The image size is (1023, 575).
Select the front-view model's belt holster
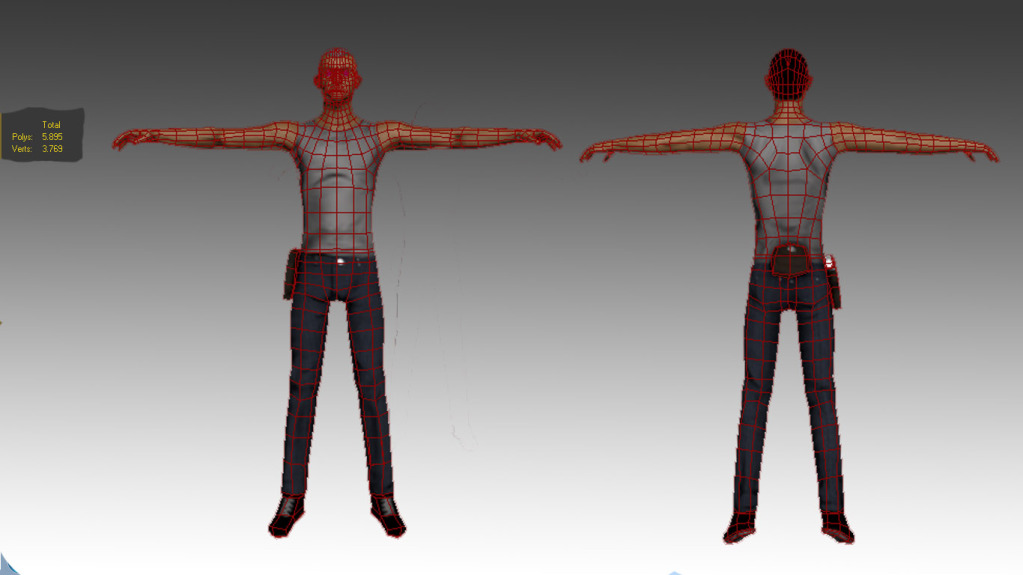point(292,274)
